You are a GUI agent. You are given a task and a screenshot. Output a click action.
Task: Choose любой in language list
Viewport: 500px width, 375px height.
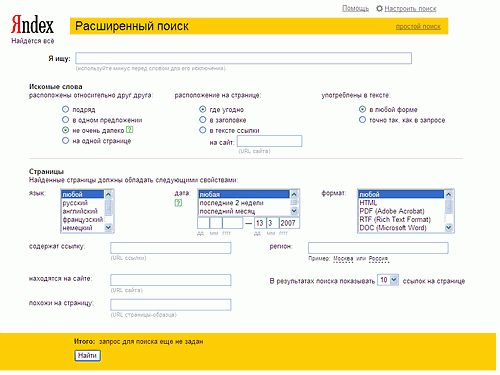[83, 194]
